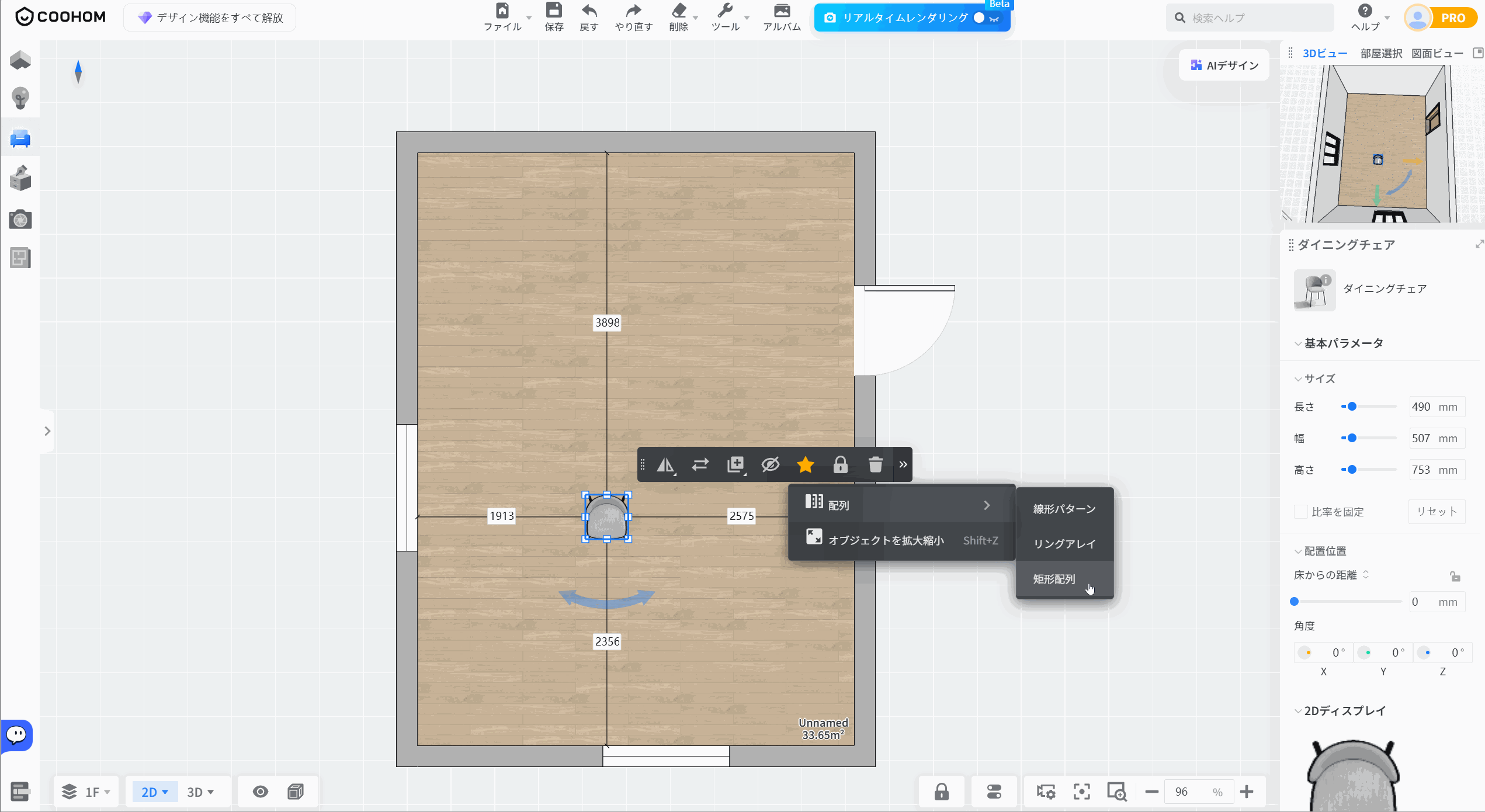Image resolution: width=1485 pixels, height=812 pixels.
Task: Open the light bulb sidebar icon
Action: point(20,98)
